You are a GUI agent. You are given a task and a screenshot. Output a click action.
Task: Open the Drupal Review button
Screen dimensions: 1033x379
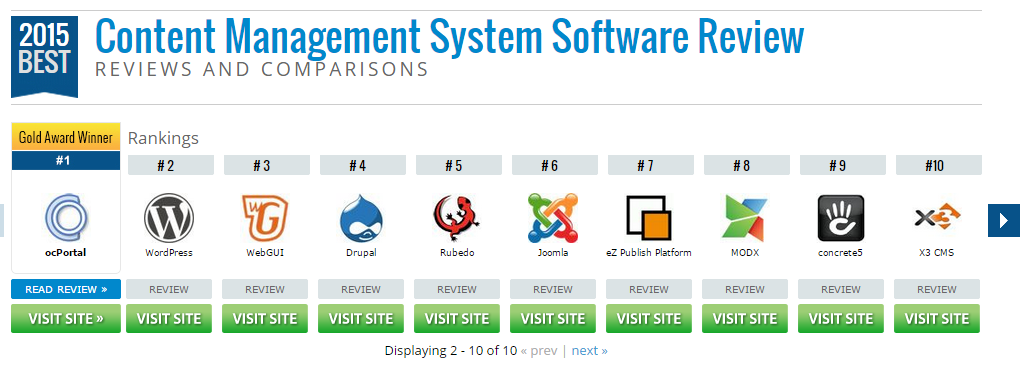pyautogui.click(x=361, y=289)
